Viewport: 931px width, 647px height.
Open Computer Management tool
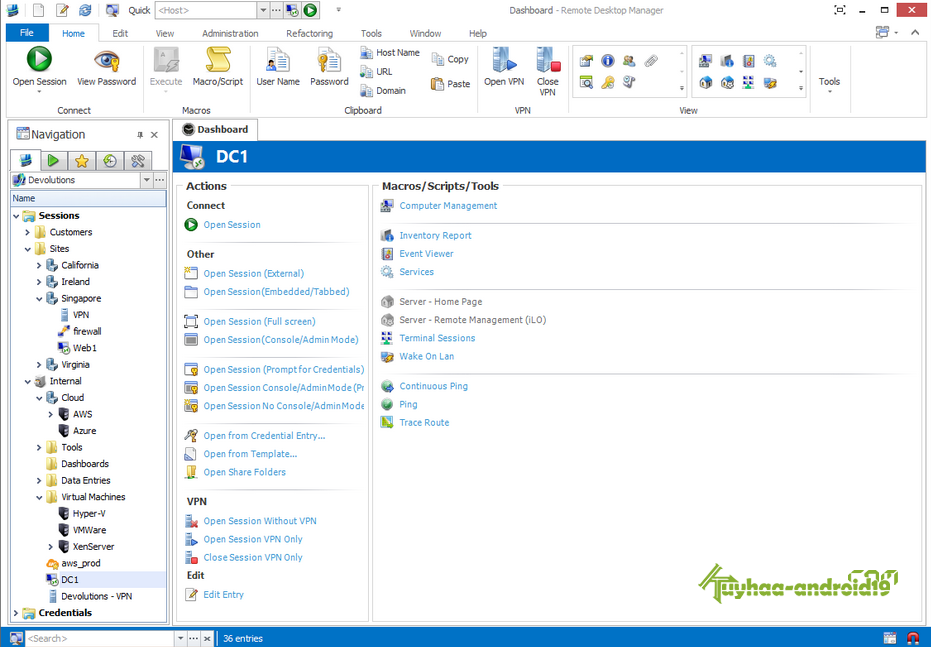448,206
